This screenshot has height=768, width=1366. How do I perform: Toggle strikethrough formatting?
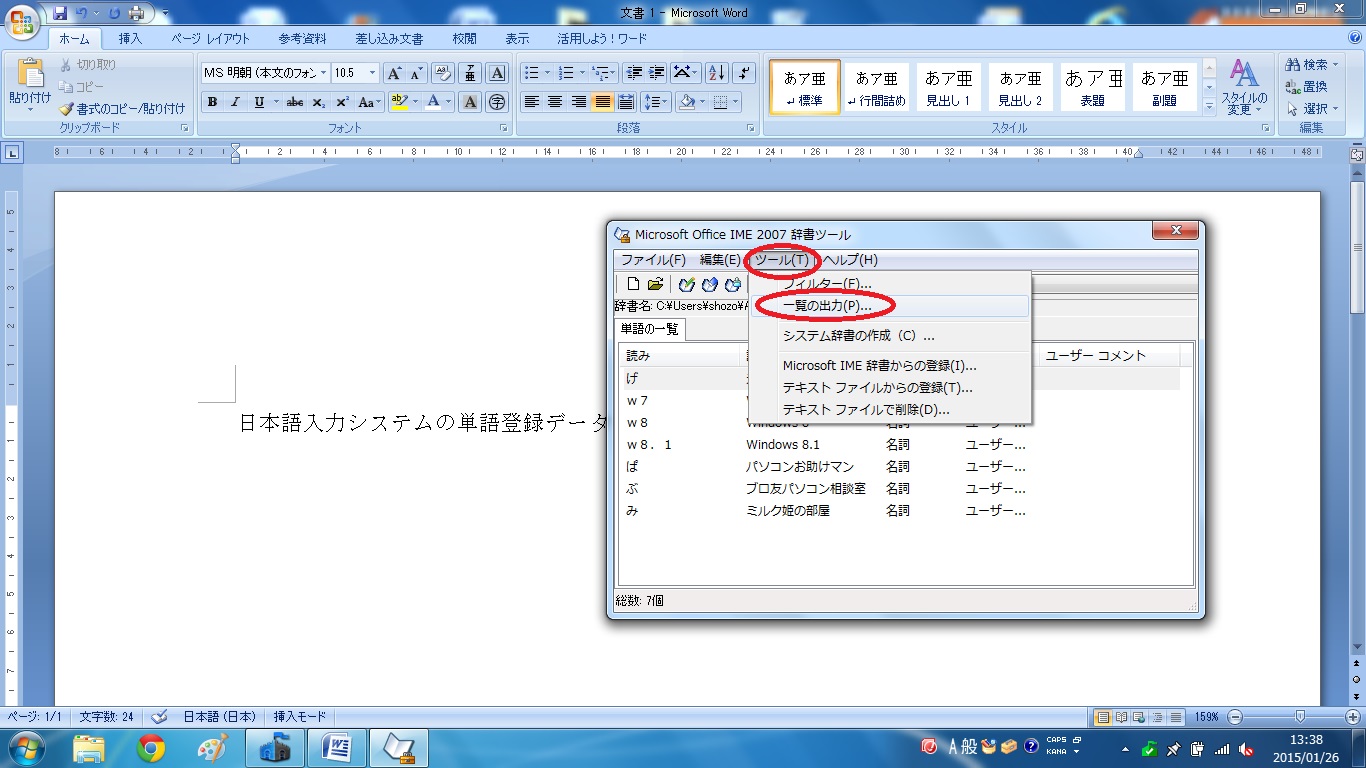(295, 102)
